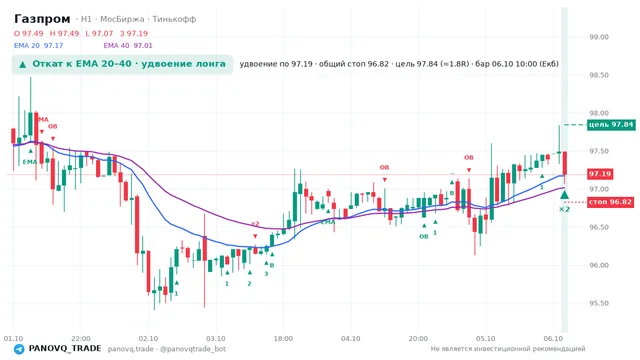This screenshot has width=640, height=360.
Task: Click the Тинькофф broker label
Action: point(174,19)
